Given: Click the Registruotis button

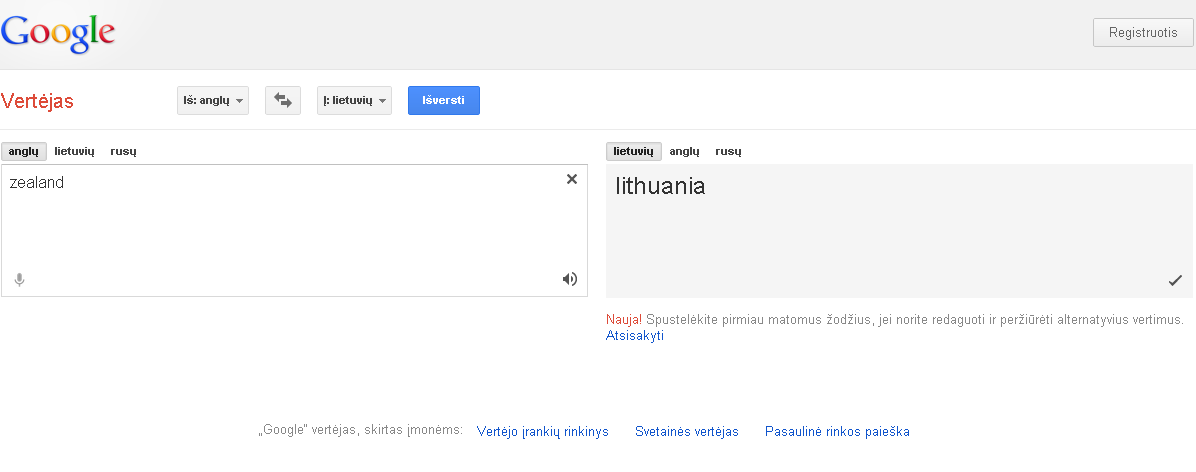Looking at the screenshot, I should pyautogui.click(x=1143, y=33).
